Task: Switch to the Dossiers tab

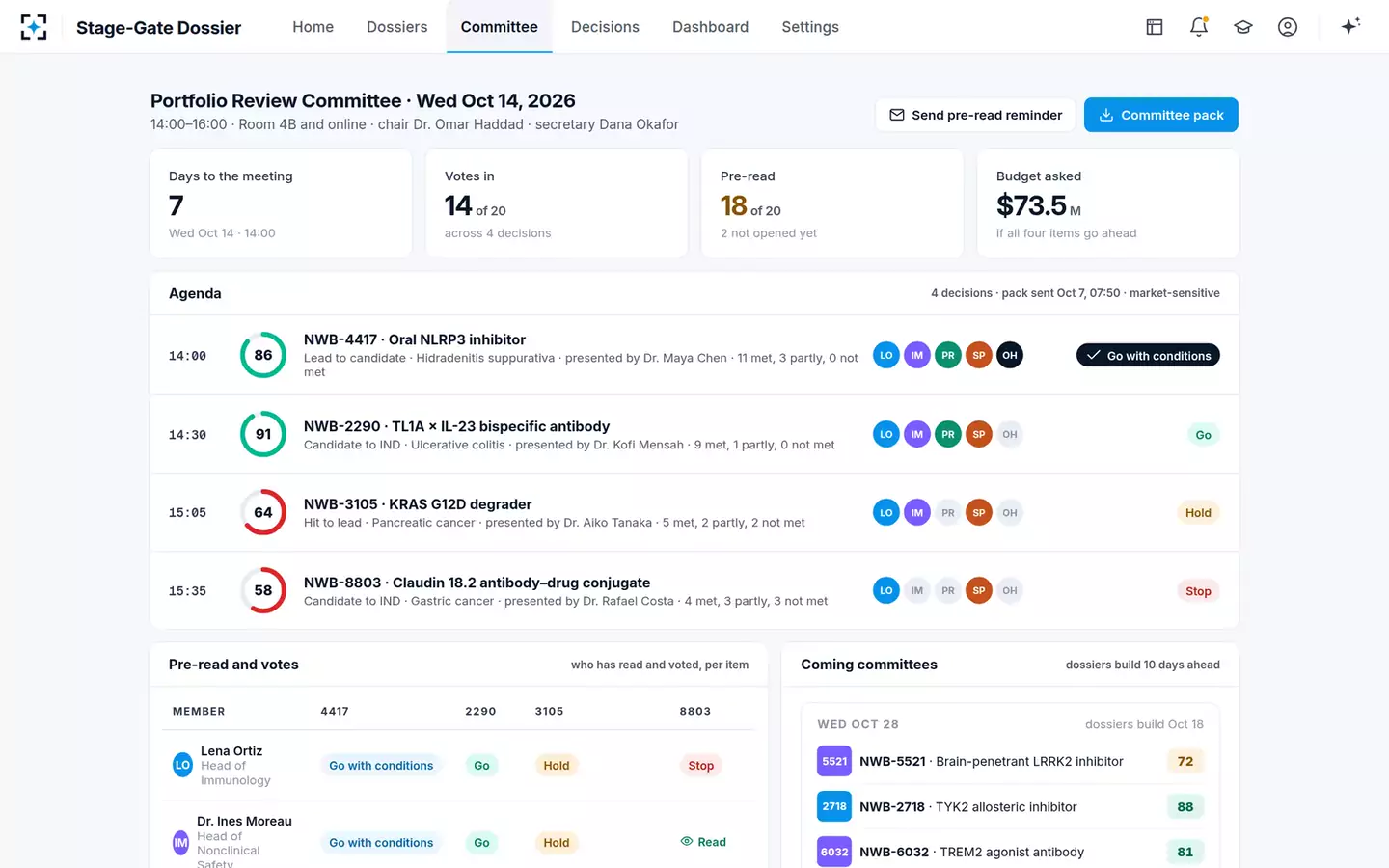Action: coord(397,27)
